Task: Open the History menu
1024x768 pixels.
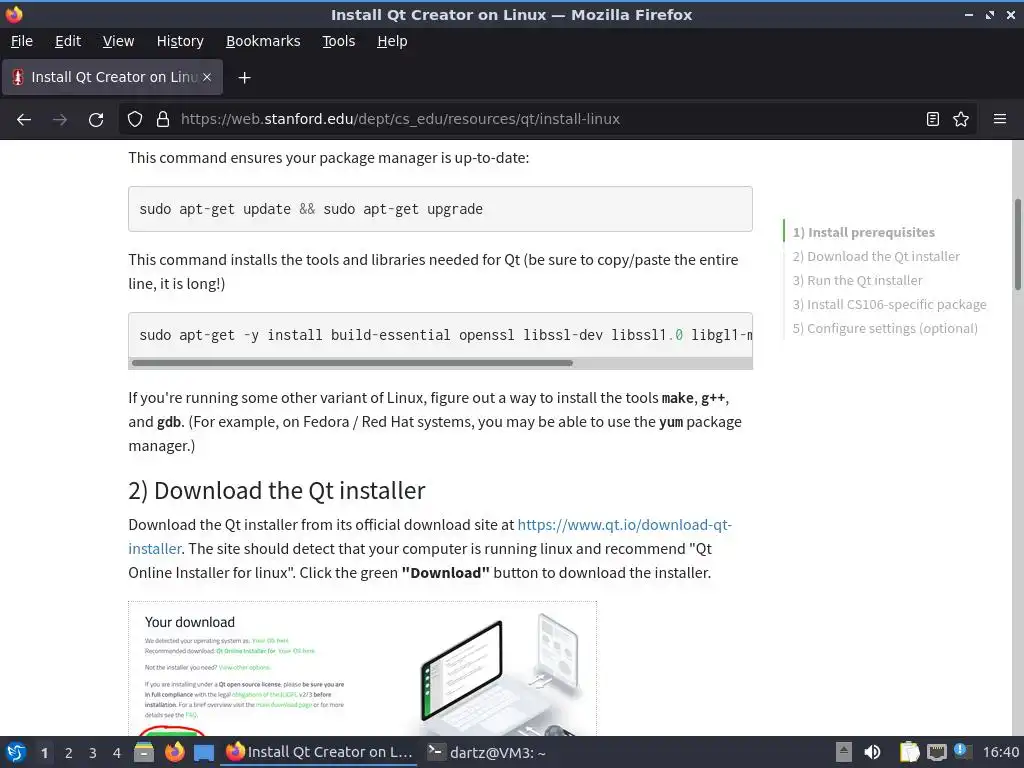Action: (x=180, y=41)
